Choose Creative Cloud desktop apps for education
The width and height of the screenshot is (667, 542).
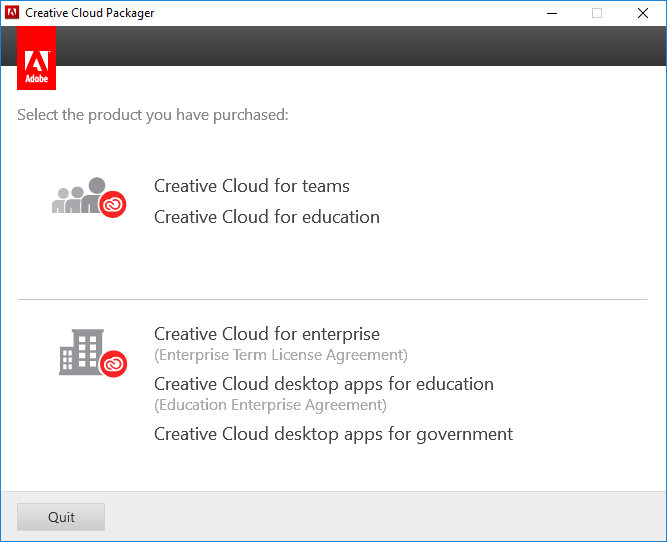(324, 384)
